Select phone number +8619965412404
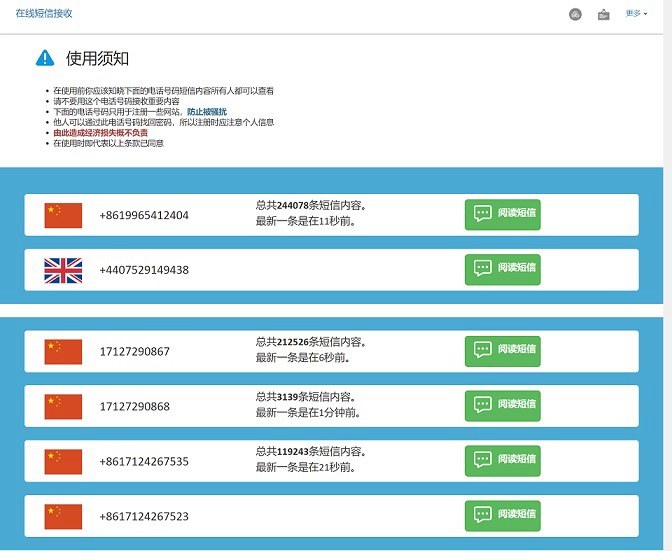The width and height of the screenshot is (672, 551). 144,215
